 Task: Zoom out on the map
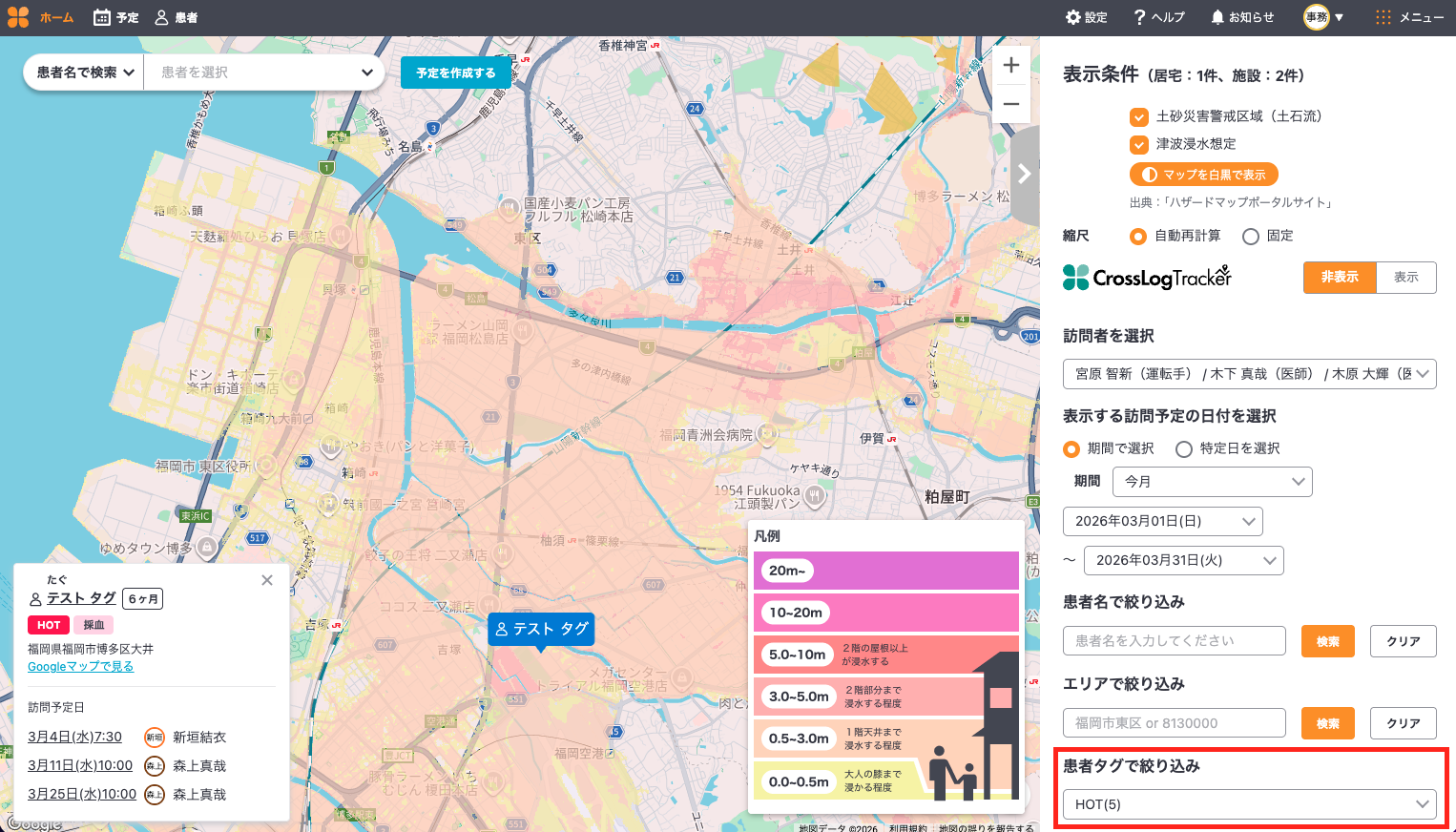pyautogui.click(x=1011, y=104)
